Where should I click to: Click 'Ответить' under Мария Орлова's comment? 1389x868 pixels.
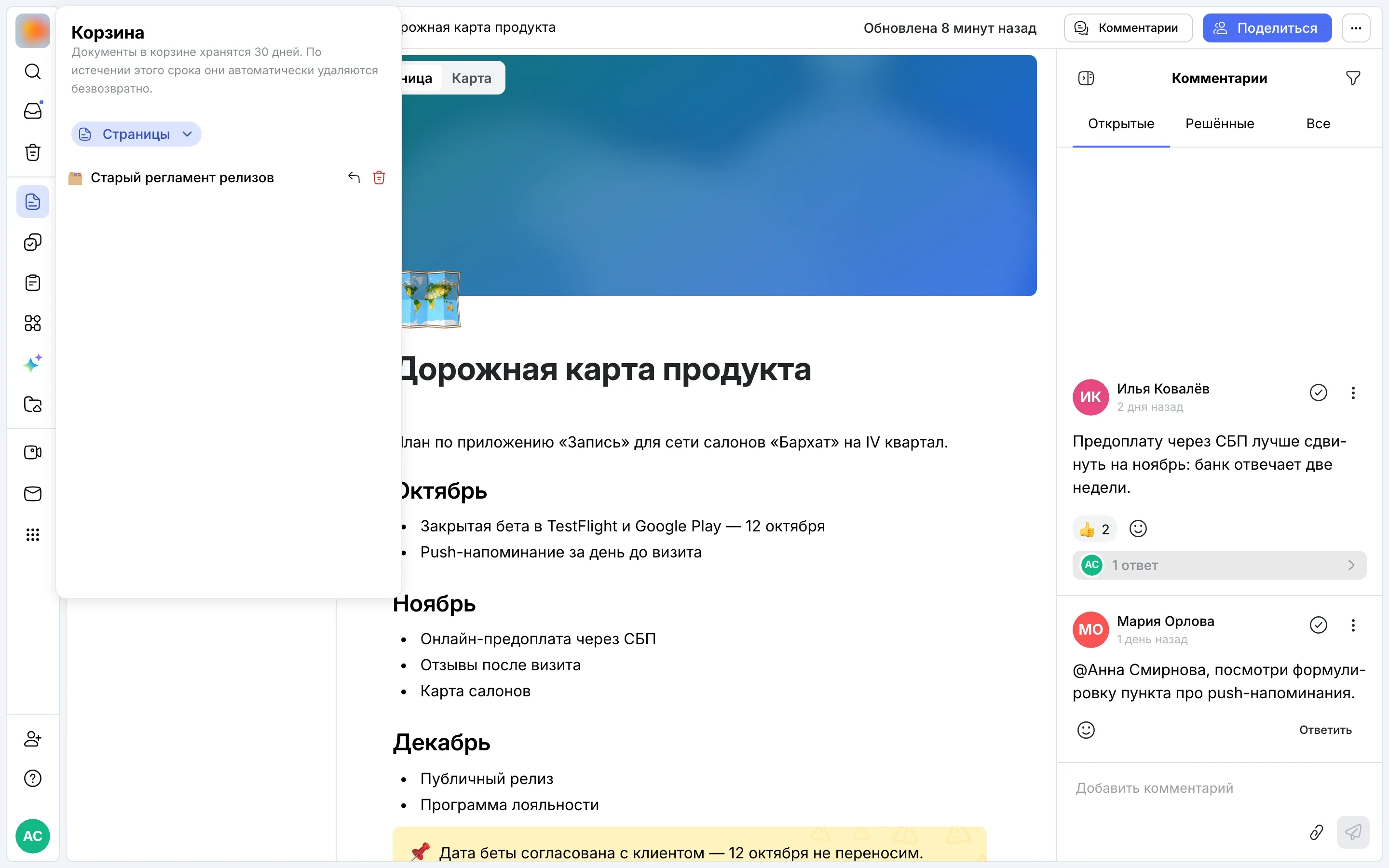coord(1325,730)
